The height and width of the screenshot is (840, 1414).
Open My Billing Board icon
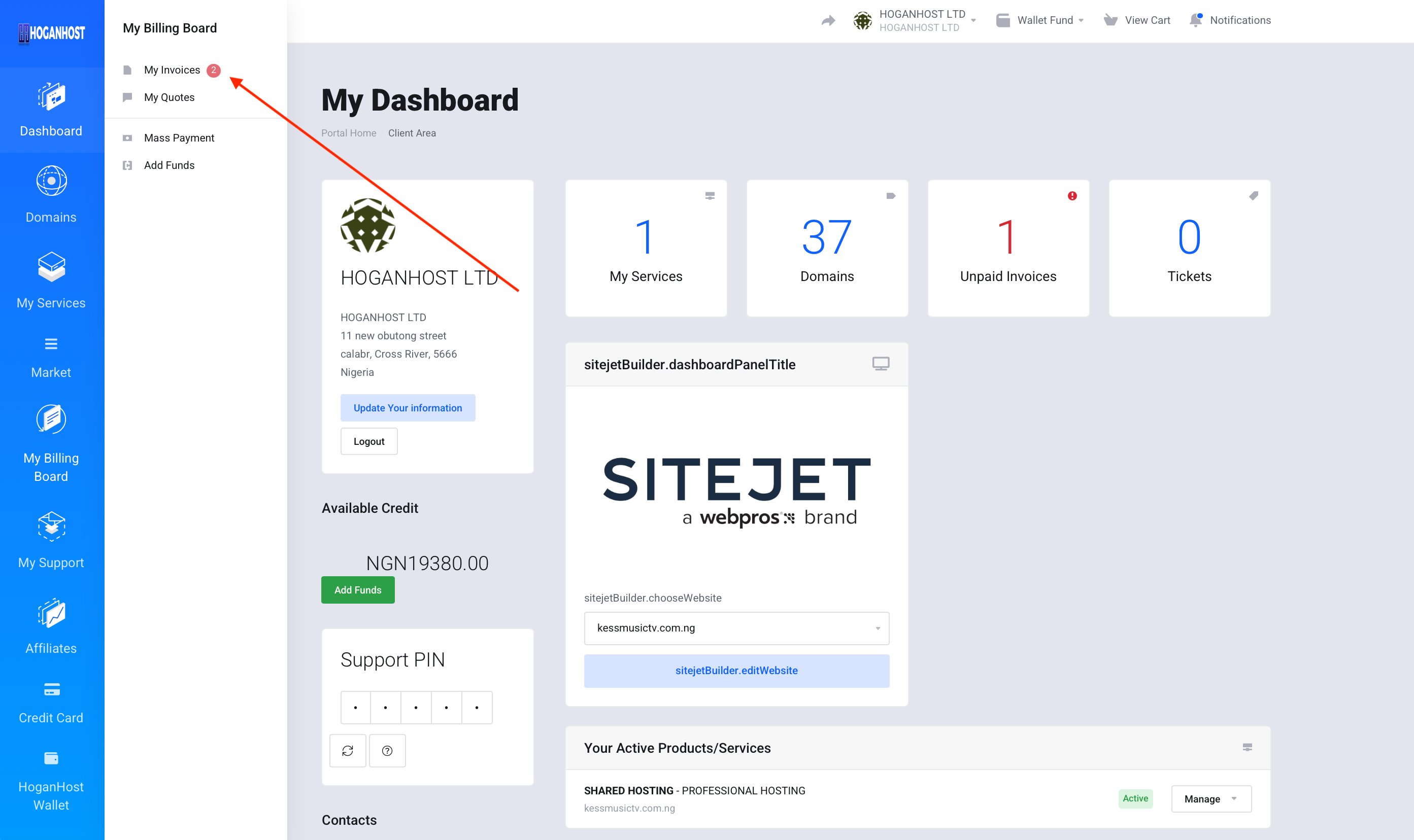(52, 419)
